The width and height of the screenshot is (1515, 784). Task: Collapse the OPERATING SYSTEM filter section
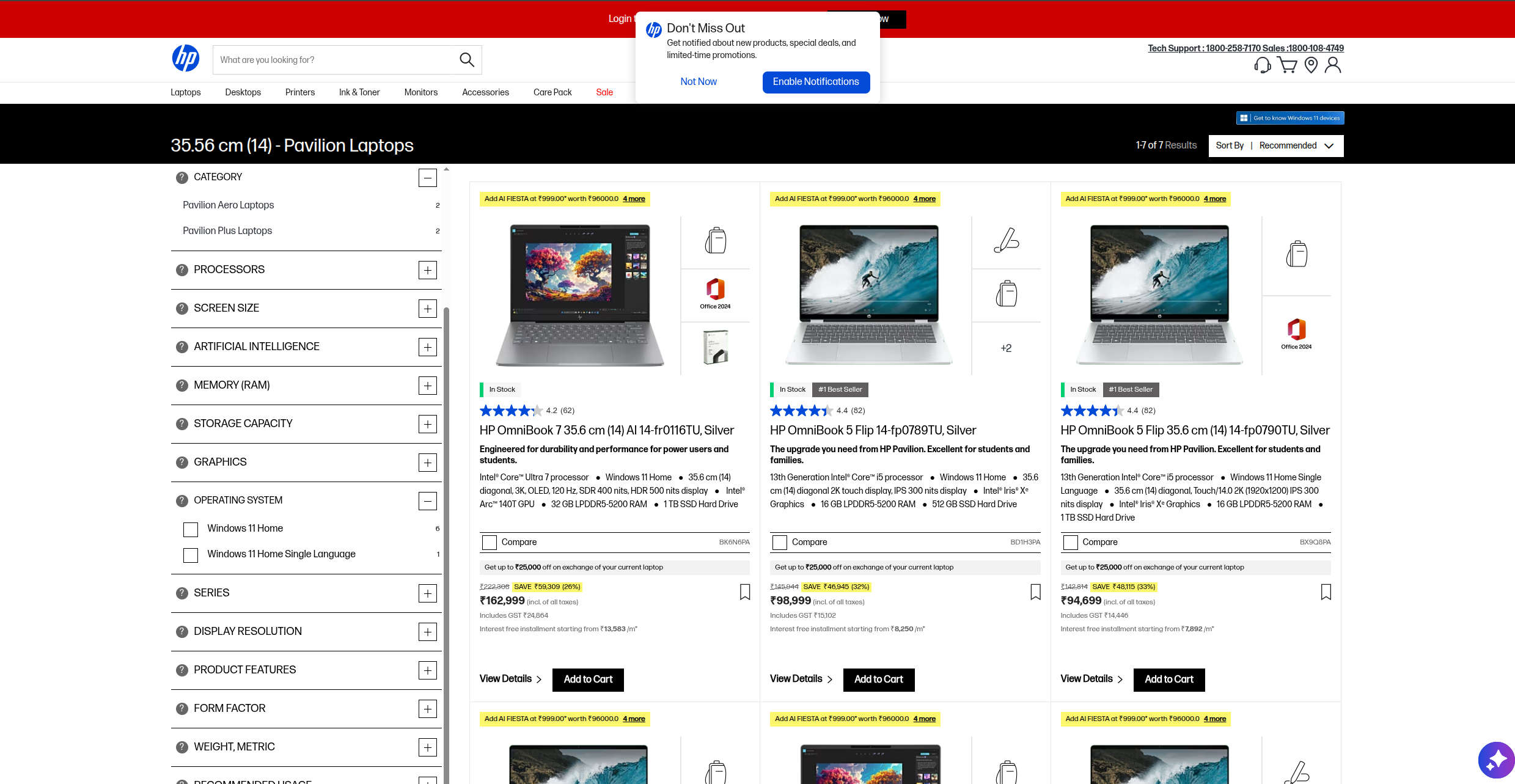(428, 501)
